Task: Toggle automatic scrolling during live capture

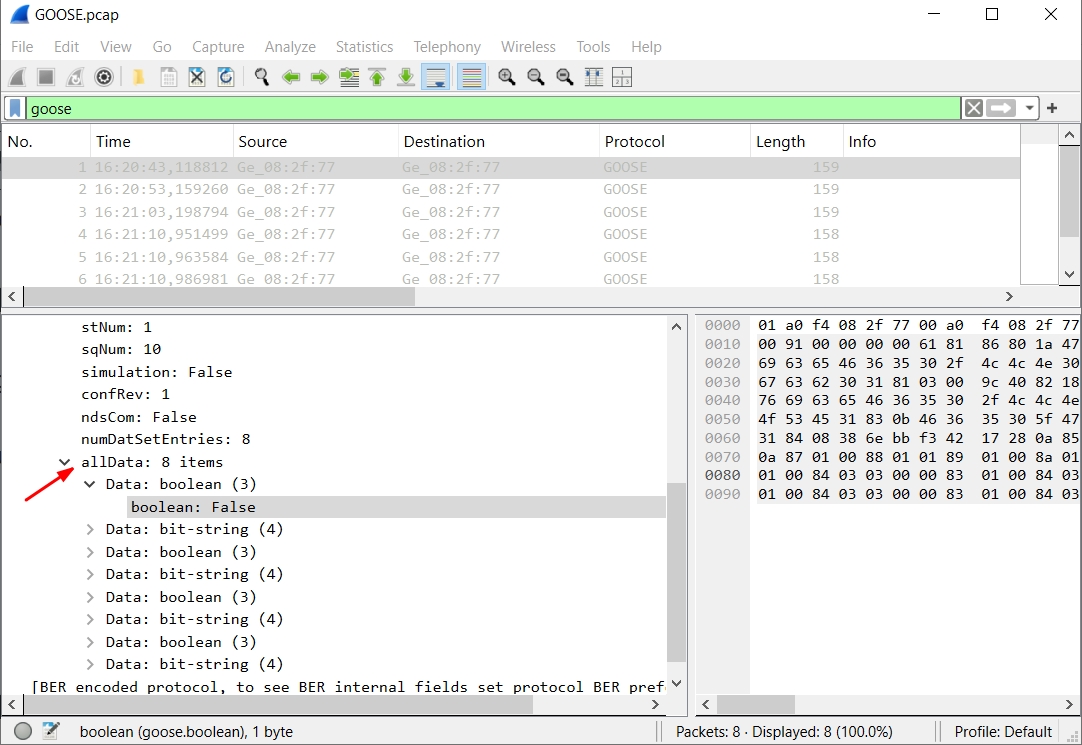Action: [x=435, y=77]
